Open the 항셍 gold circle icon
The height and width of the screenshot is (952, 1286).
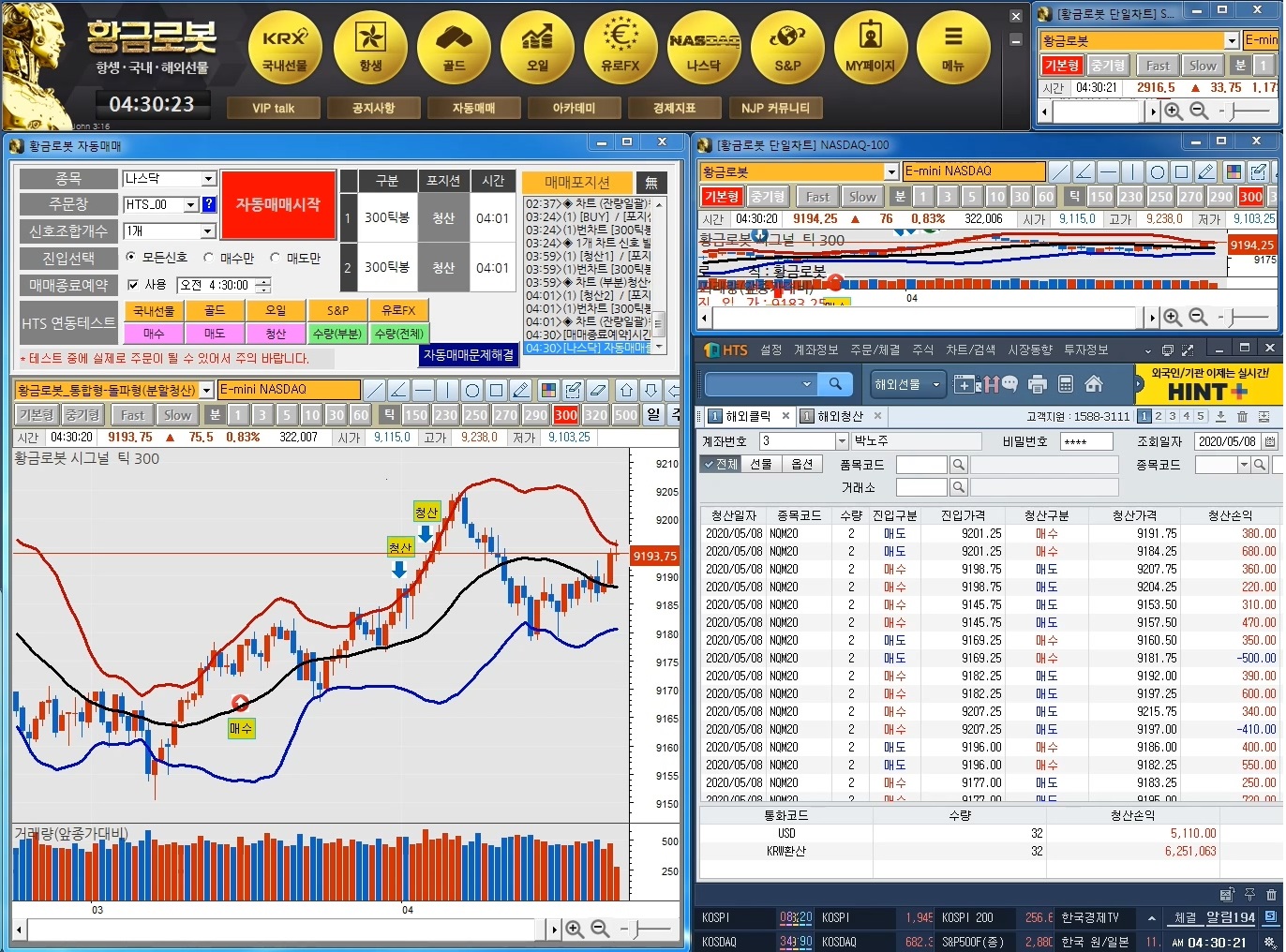pos(370,48)
